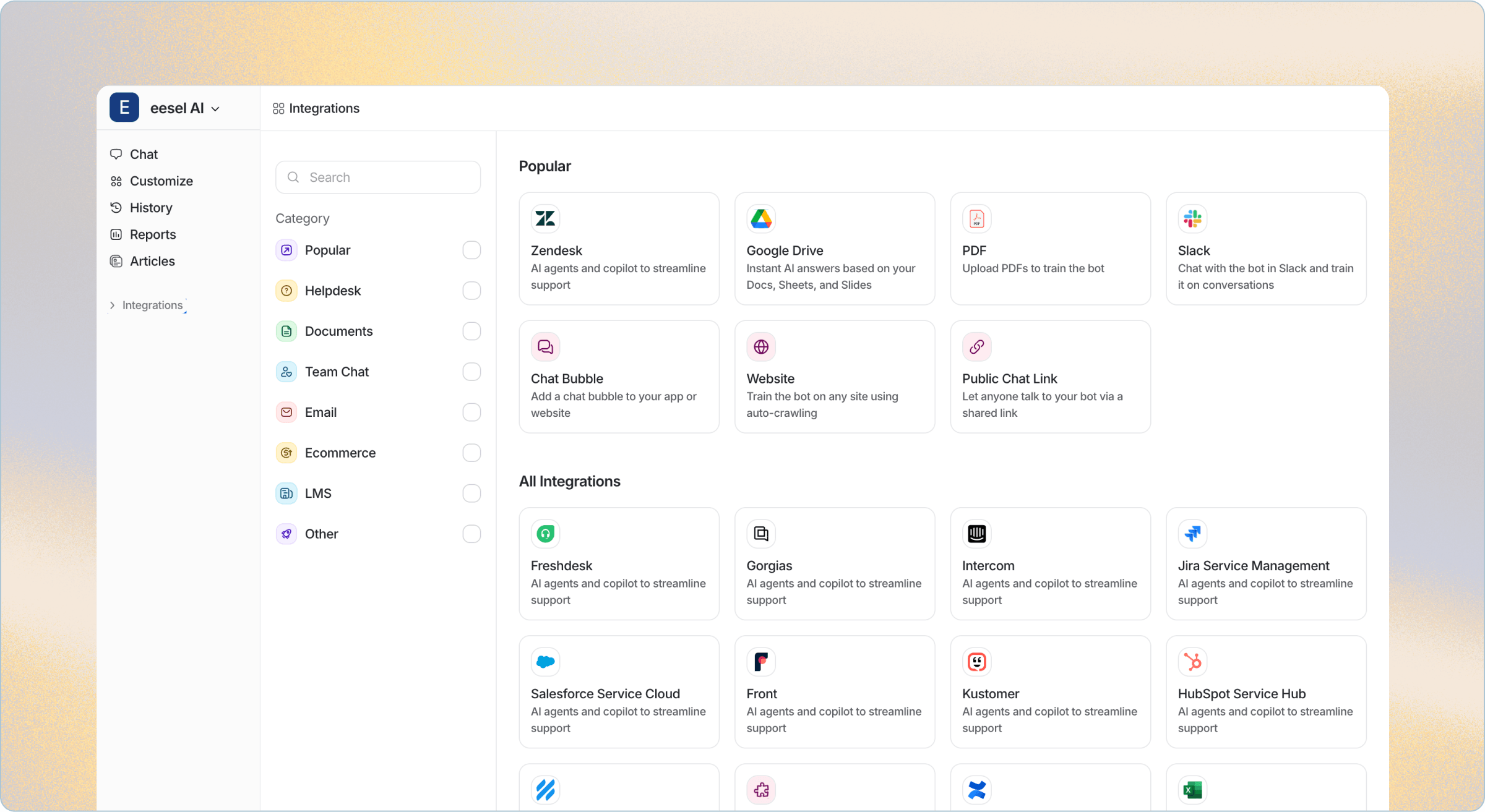The height and width of the screenshot is (812, 1485).
Task: Select the LMS category checkbox
Action: point(471,494)
